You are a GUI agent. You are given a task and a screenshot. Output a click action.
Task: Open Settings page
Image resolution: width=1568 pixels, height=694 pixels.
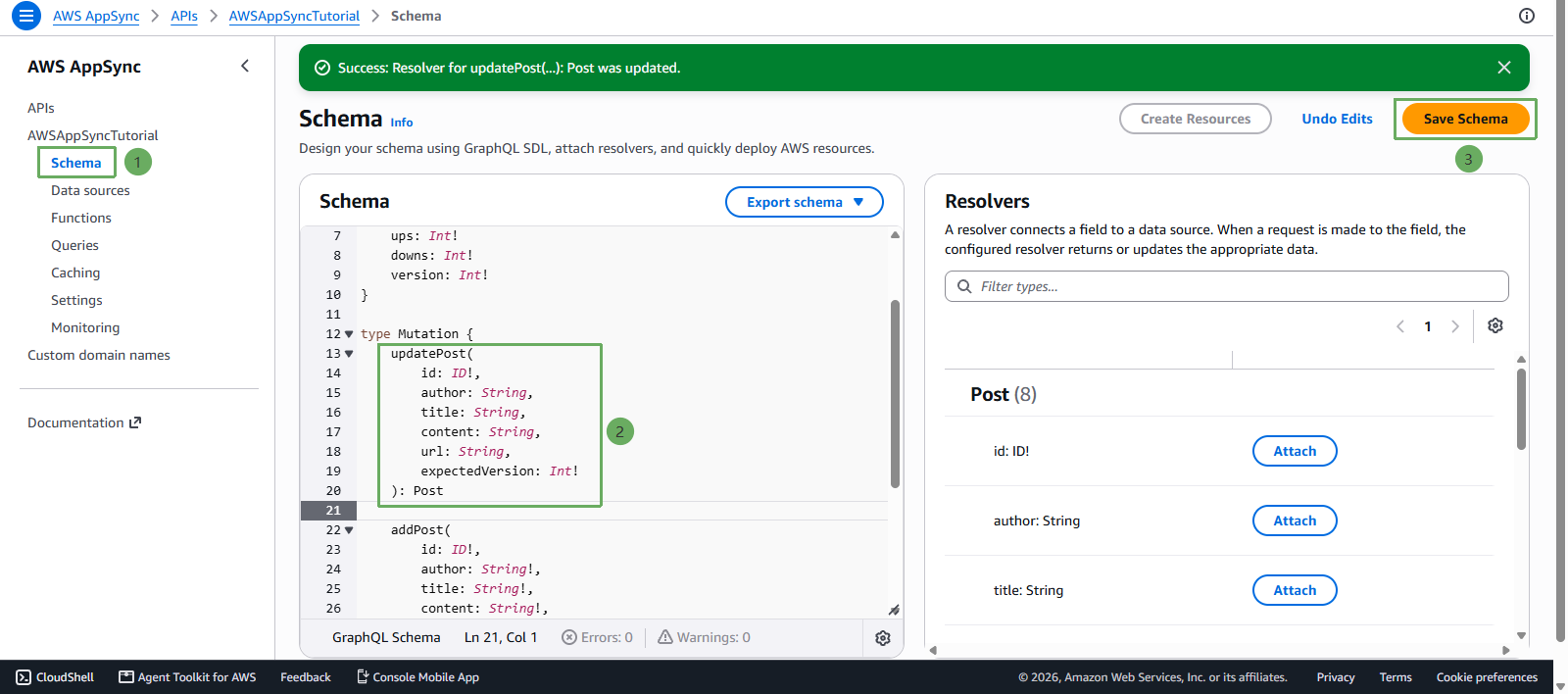coord(76,300)
